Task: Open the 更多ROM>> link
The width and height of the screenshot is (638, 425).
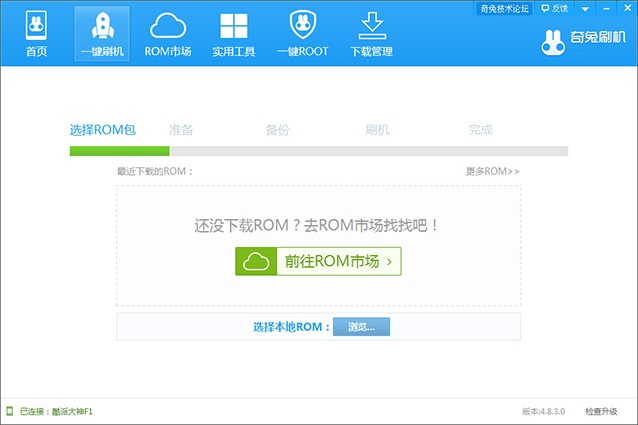Action: (x=492, y=171)
